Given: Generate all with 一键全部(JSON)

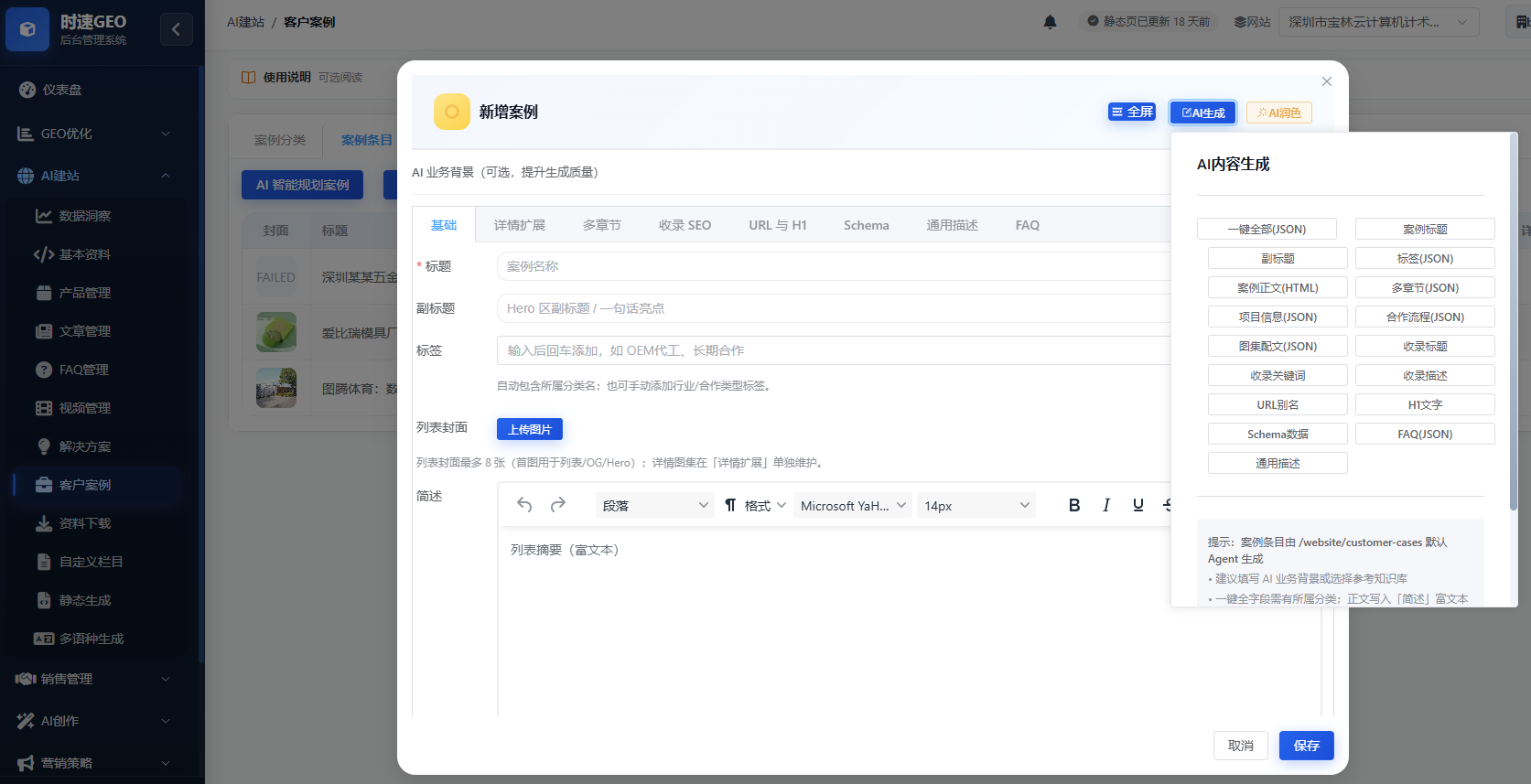Looking at the screenshot, I should coord(1267,229).
